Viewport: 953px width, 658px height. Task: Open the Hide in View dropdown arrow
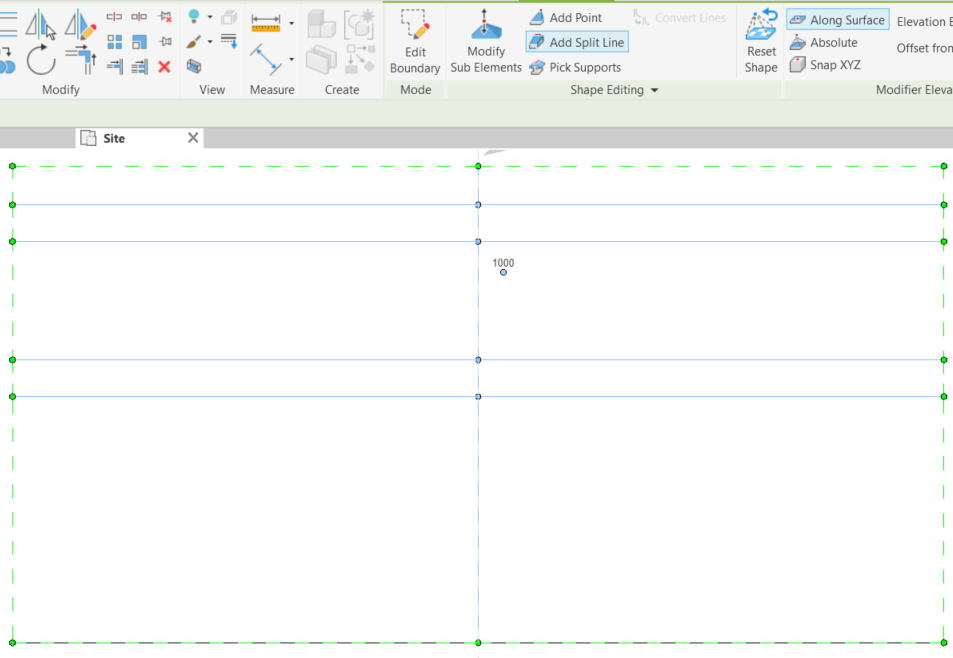coord(210,17)
